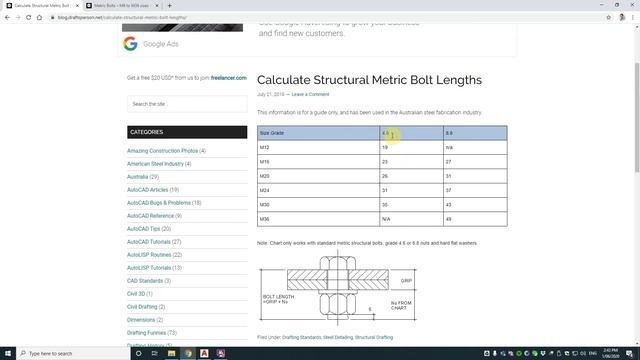
Task: Switch to Chrome in the taskbar
Action: pyautogui.click(x=188, y=353)
